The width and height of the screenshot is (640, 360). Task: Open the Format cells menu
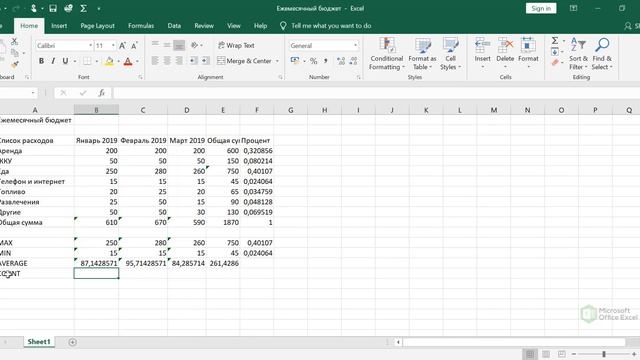point(528,53)
